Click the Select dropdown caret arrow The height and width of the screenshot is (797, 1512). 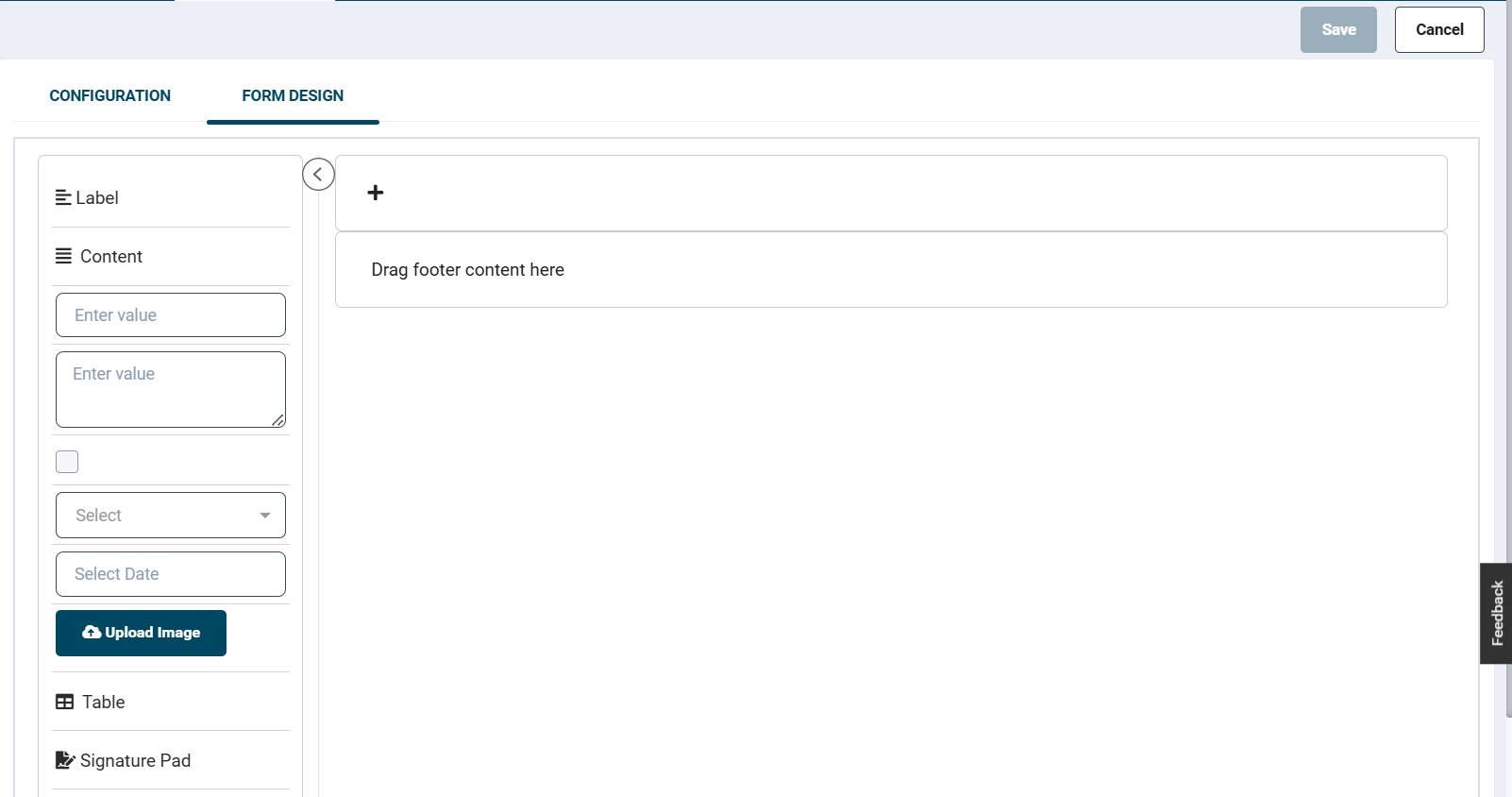(x=265, y=516)
